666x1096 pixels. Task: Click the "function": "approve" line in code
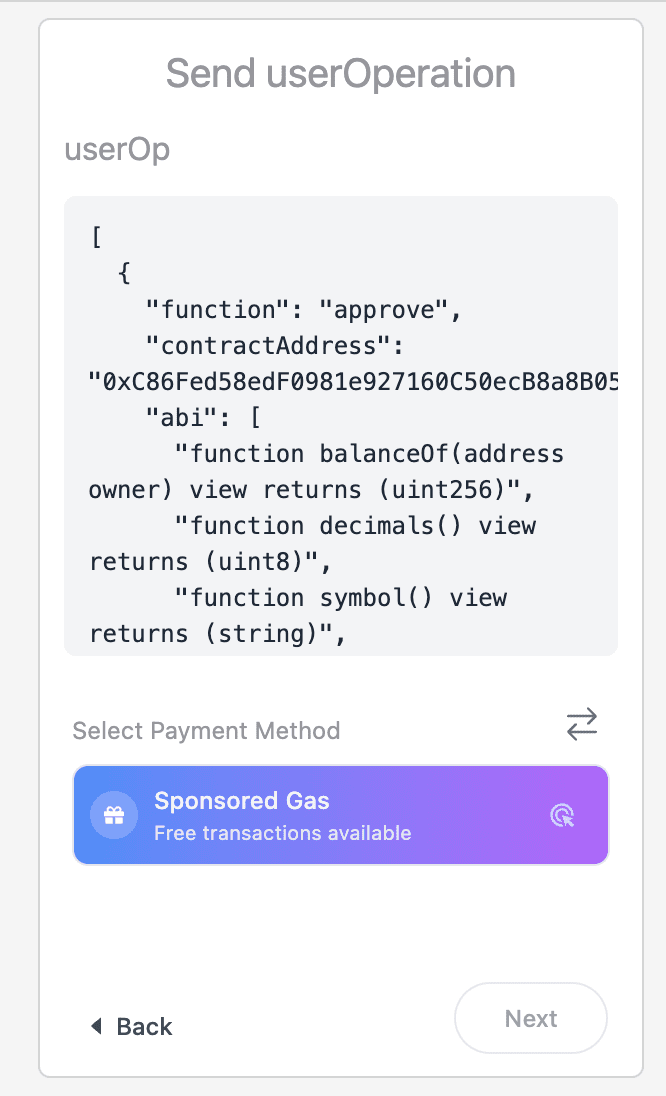[x=303, y=310]
